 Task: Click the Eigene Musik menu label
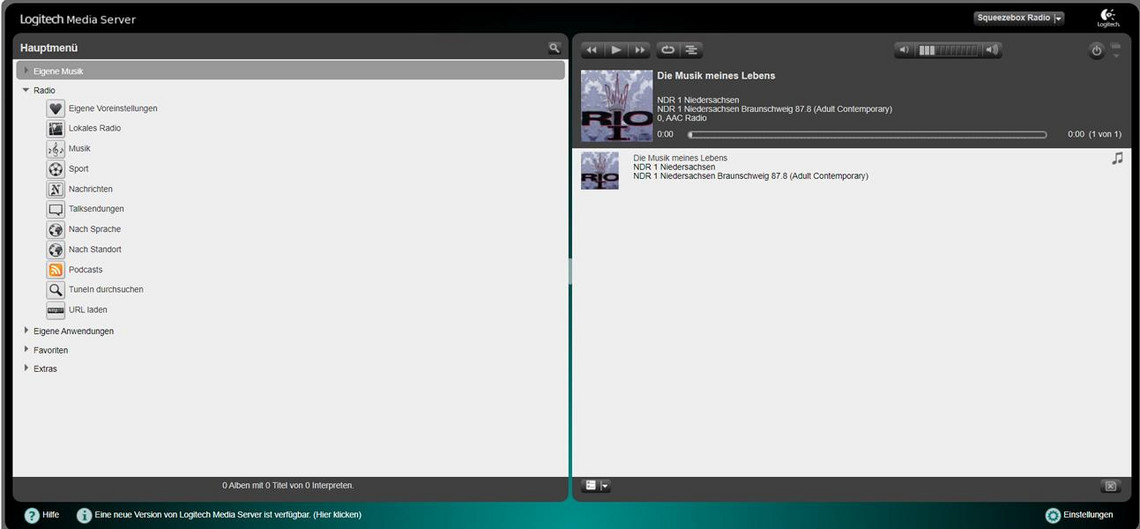(x=58, y=71)
